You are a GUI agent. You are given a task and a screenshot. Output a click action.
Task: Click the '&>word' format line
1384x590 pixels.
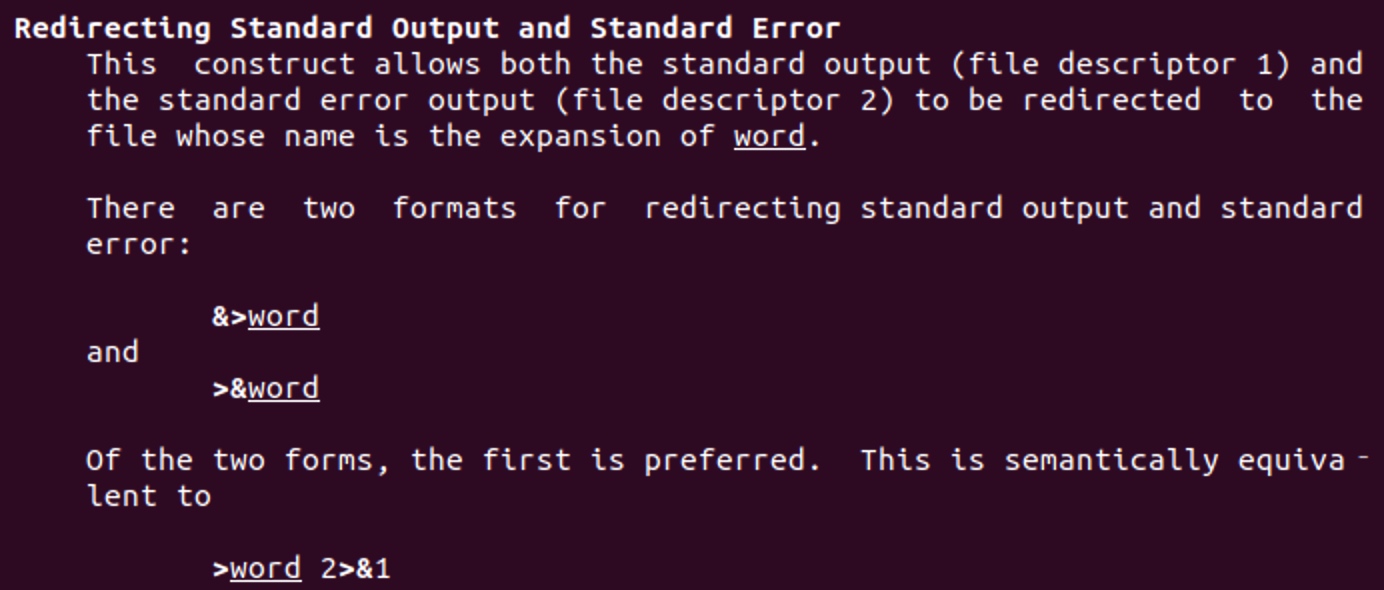click(x=266, y=316)
